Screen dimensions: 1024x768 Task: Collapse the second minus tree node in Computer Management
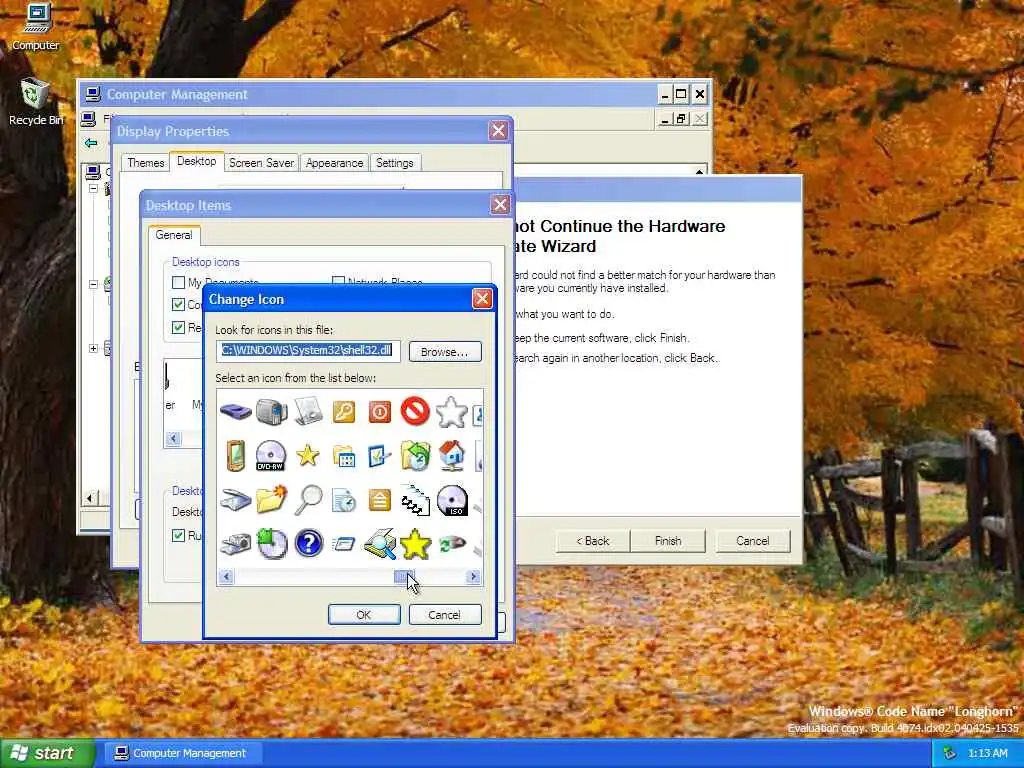click(x=93, y=284)
